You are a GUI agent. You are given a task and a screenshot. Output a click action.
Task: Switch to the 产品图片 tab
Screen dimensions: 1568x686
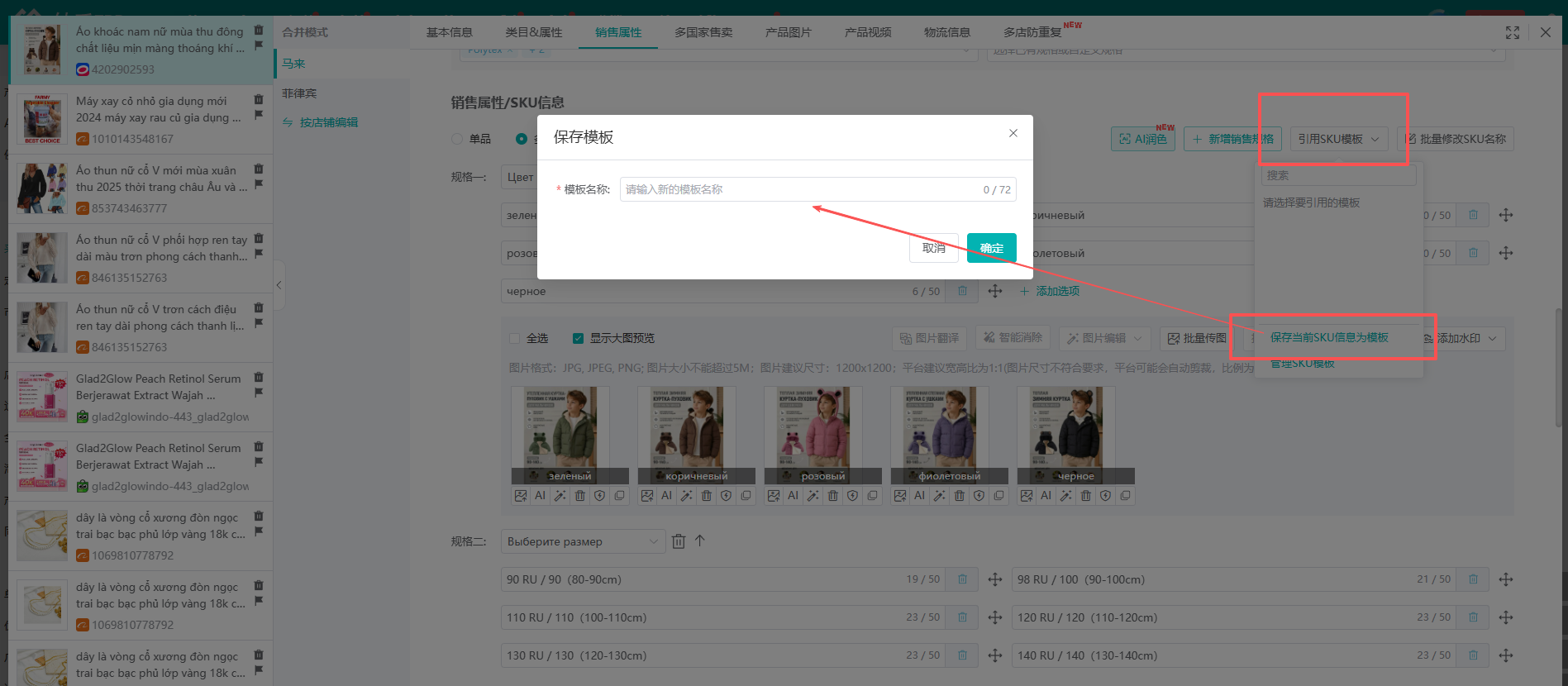[789, 32]
